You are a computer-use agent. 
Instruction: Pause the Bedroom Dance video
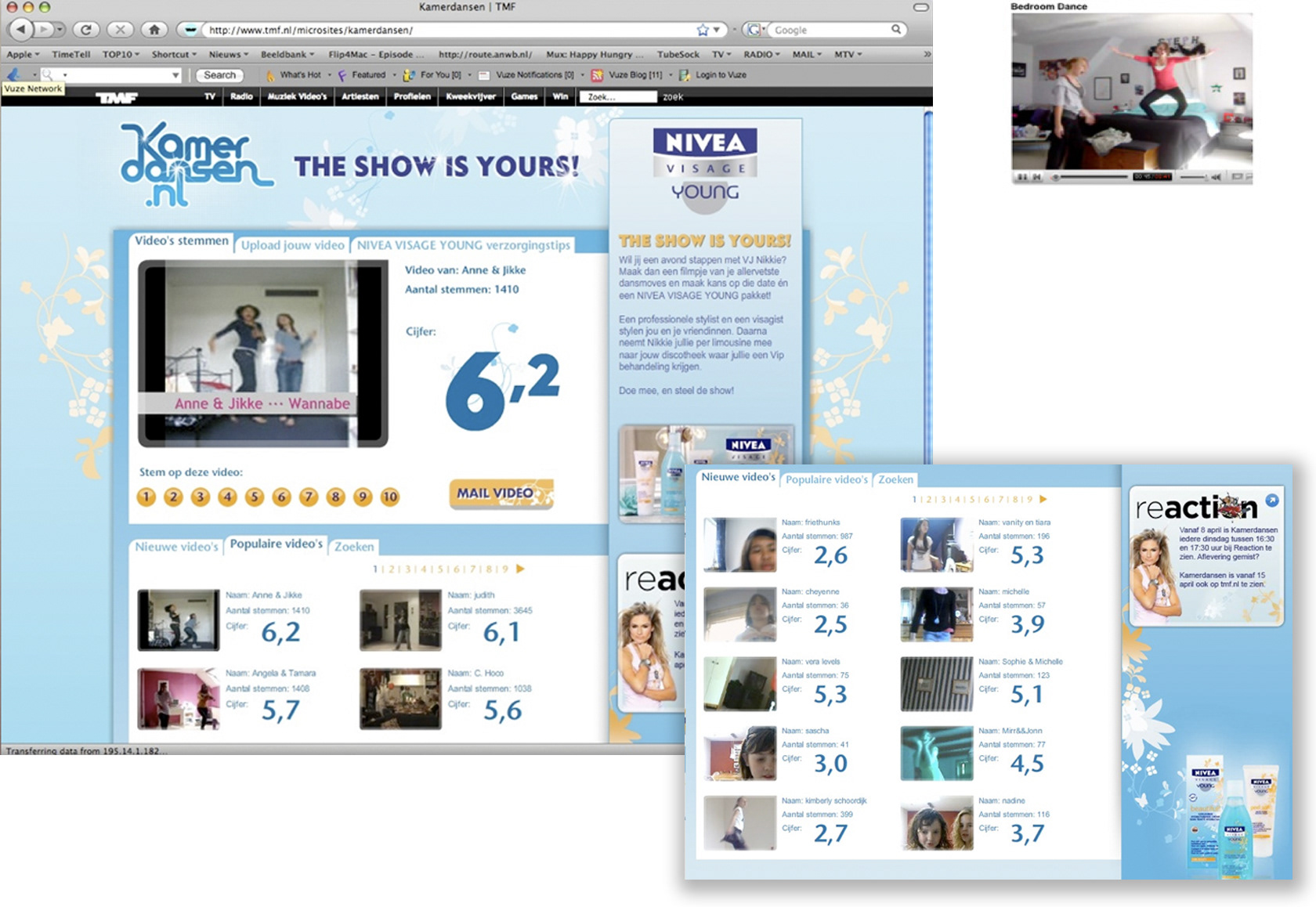(x=1021, y=177)
